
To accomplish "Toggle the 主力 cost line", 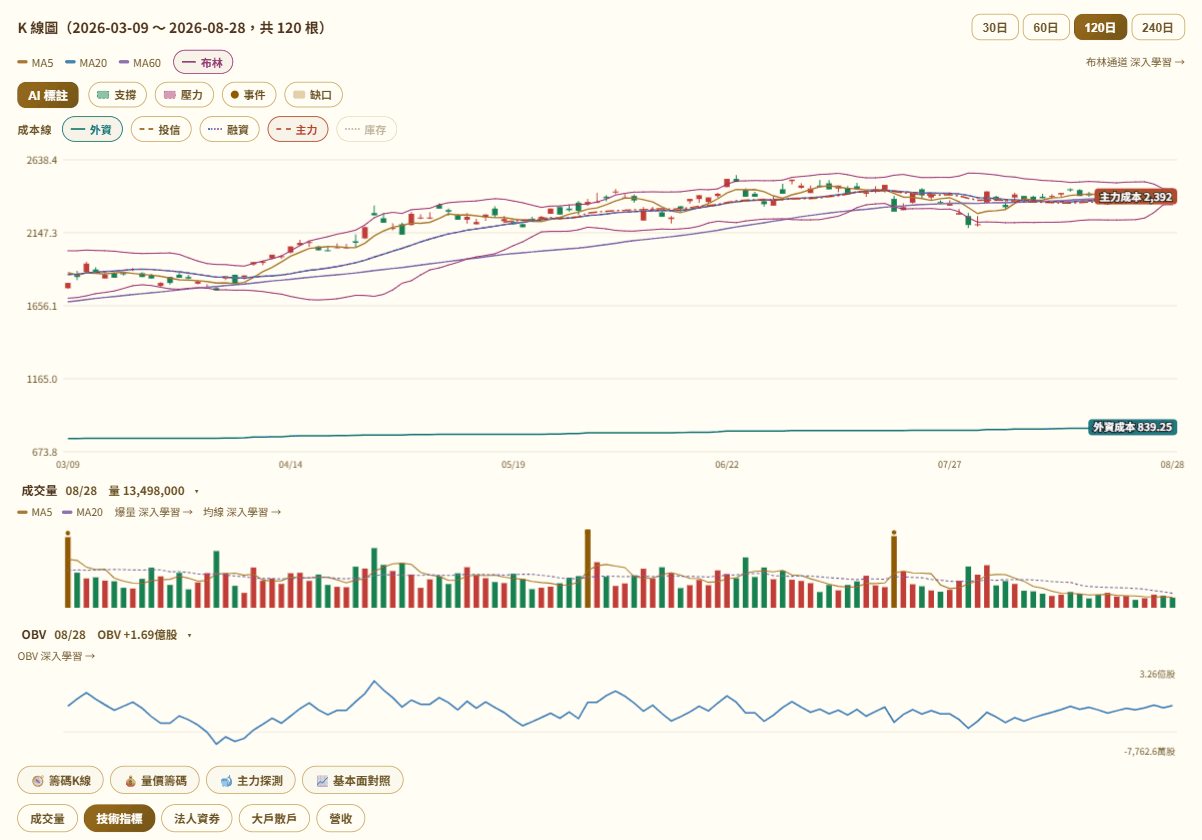I will (298, 129).
